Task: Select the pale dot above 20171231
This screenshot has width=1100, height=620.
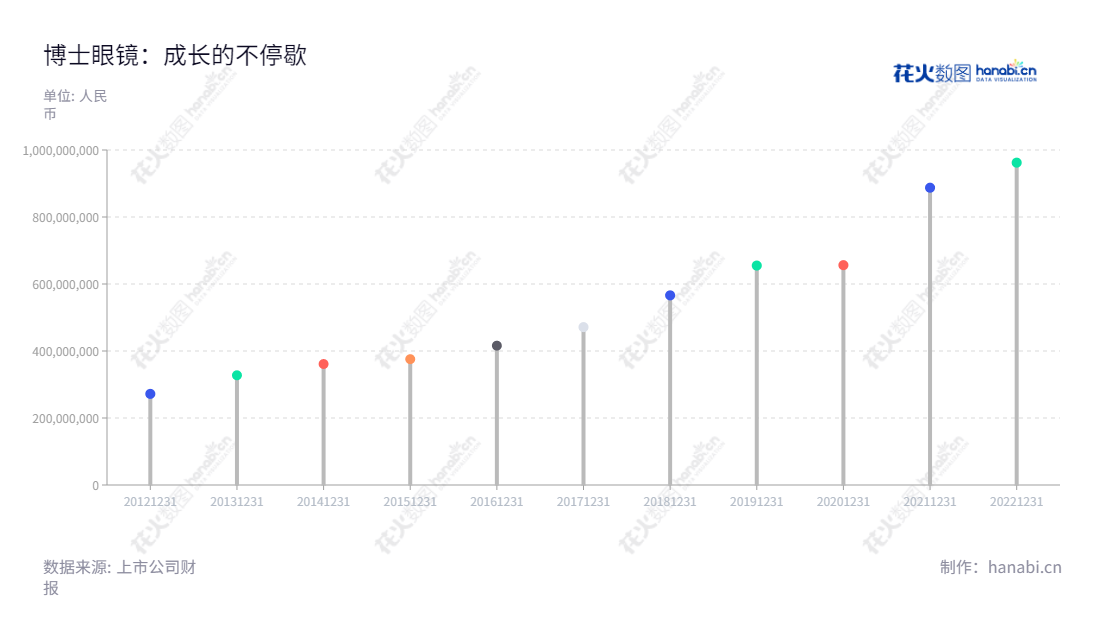Action: pos(583,327)
